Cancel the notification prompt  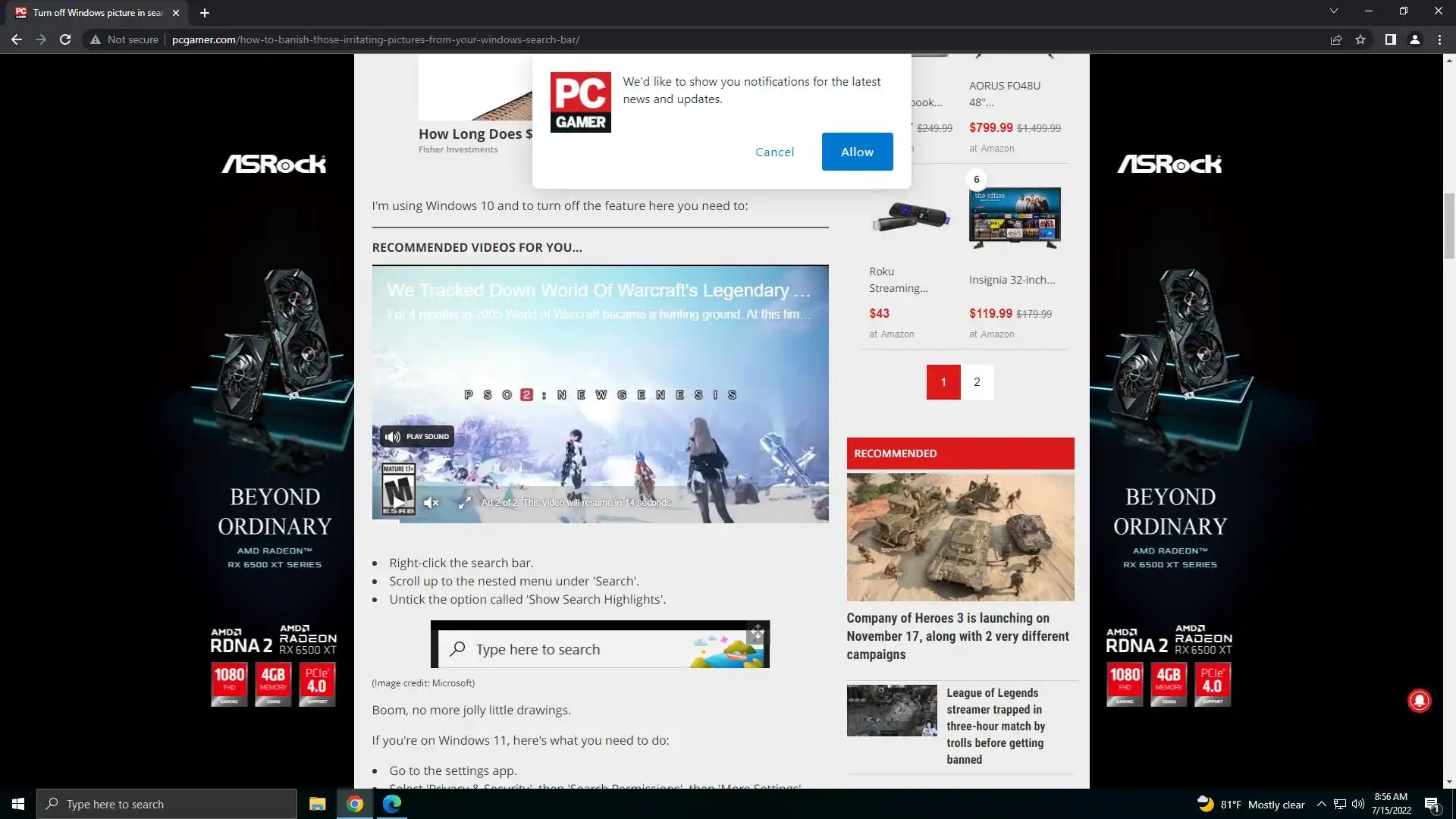click(774, 152)
